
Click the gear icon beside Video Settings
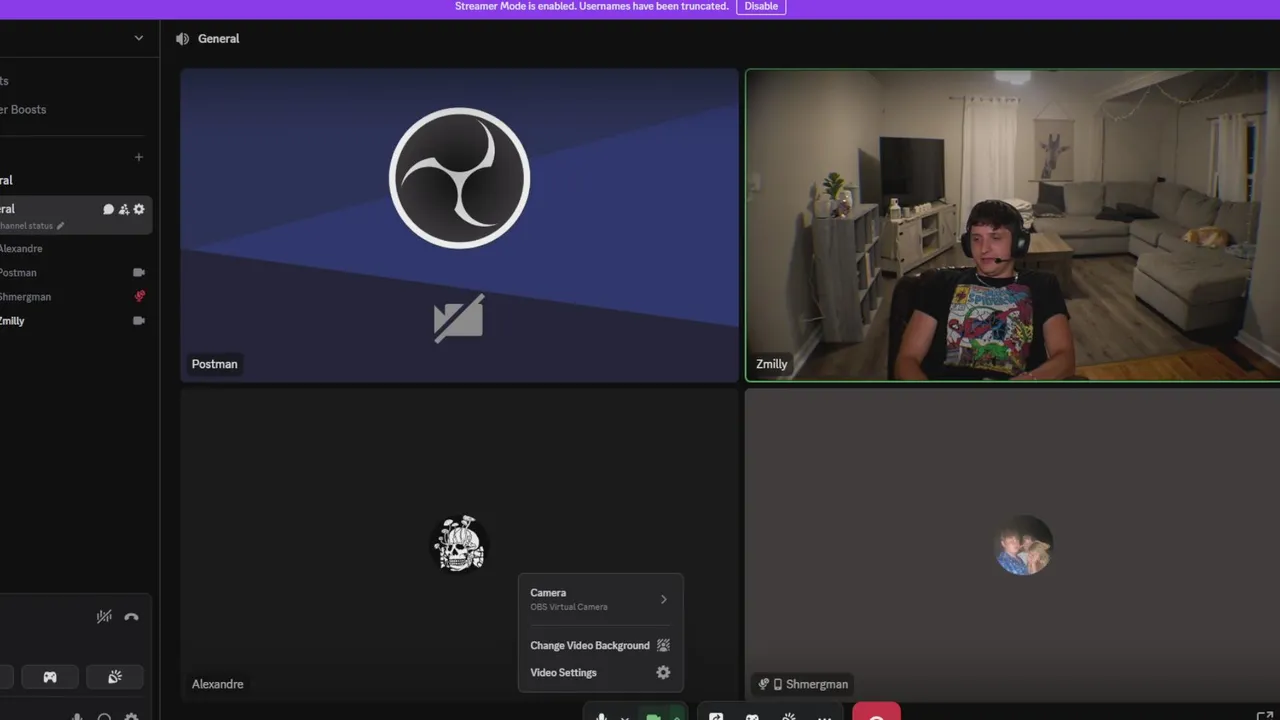pos(663,672)
